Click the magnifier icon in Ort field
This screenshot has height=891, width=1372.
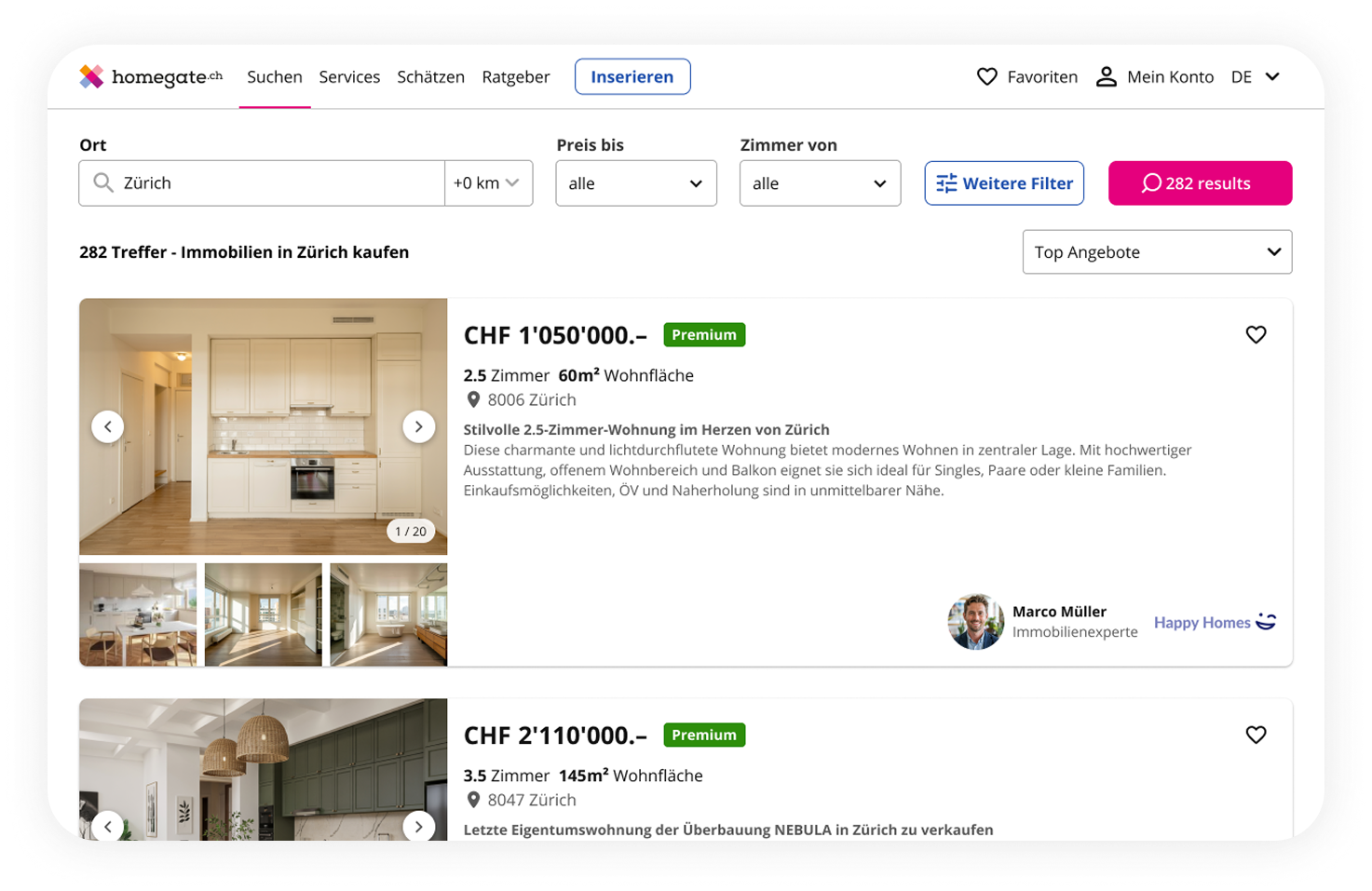pyautogui.click(x=103, y=182)
